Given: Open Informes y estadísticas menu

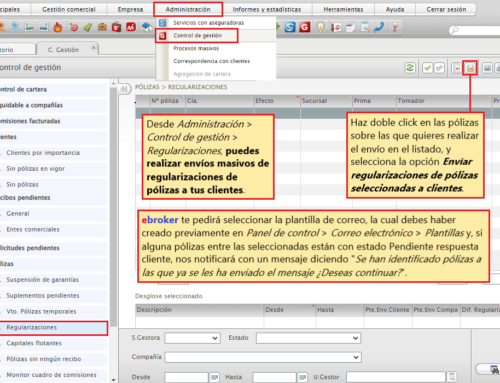Looking at the screenshot, I should [x=267, y=9].
